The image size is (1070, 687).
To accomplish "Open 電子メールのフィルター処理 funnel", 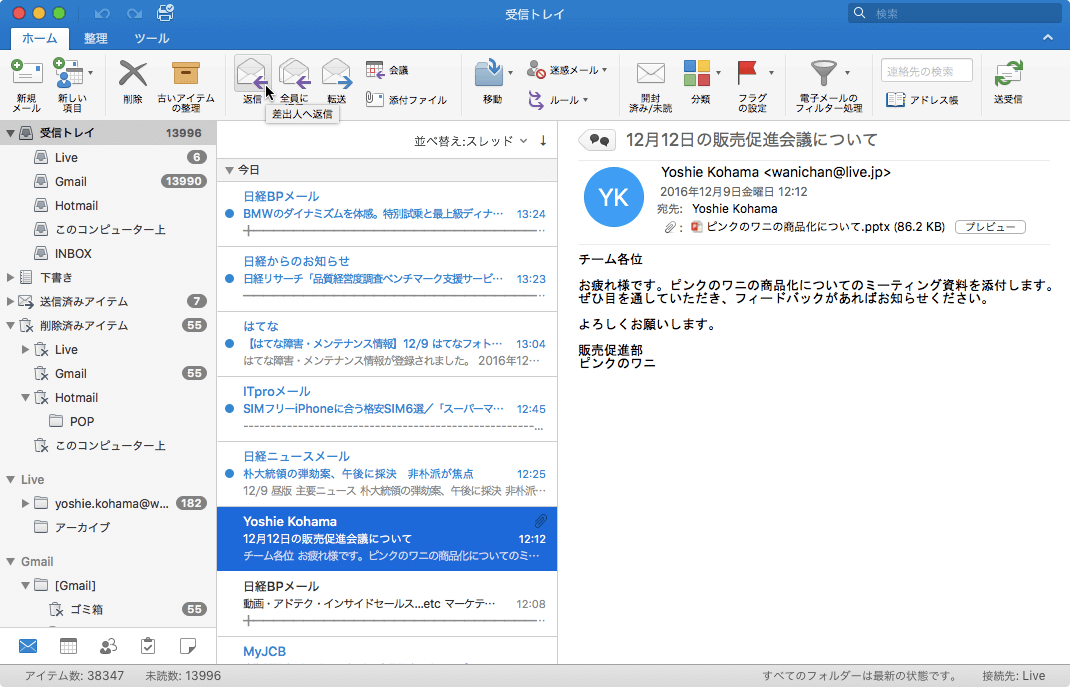I will point(828,85).
